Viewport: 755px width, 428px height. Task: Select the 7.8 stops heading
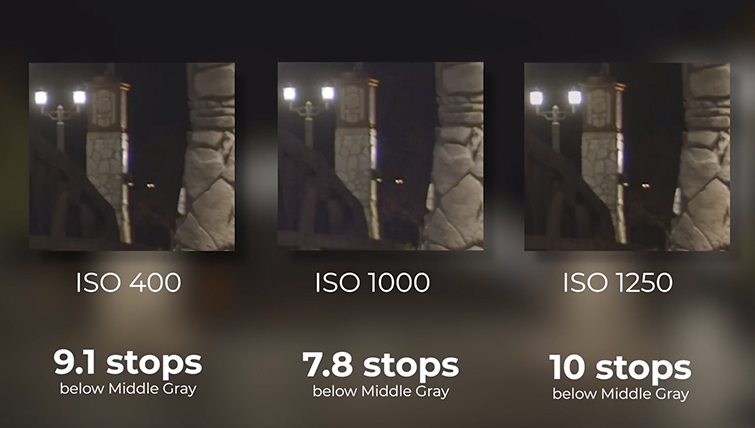(x=380, y=365)
